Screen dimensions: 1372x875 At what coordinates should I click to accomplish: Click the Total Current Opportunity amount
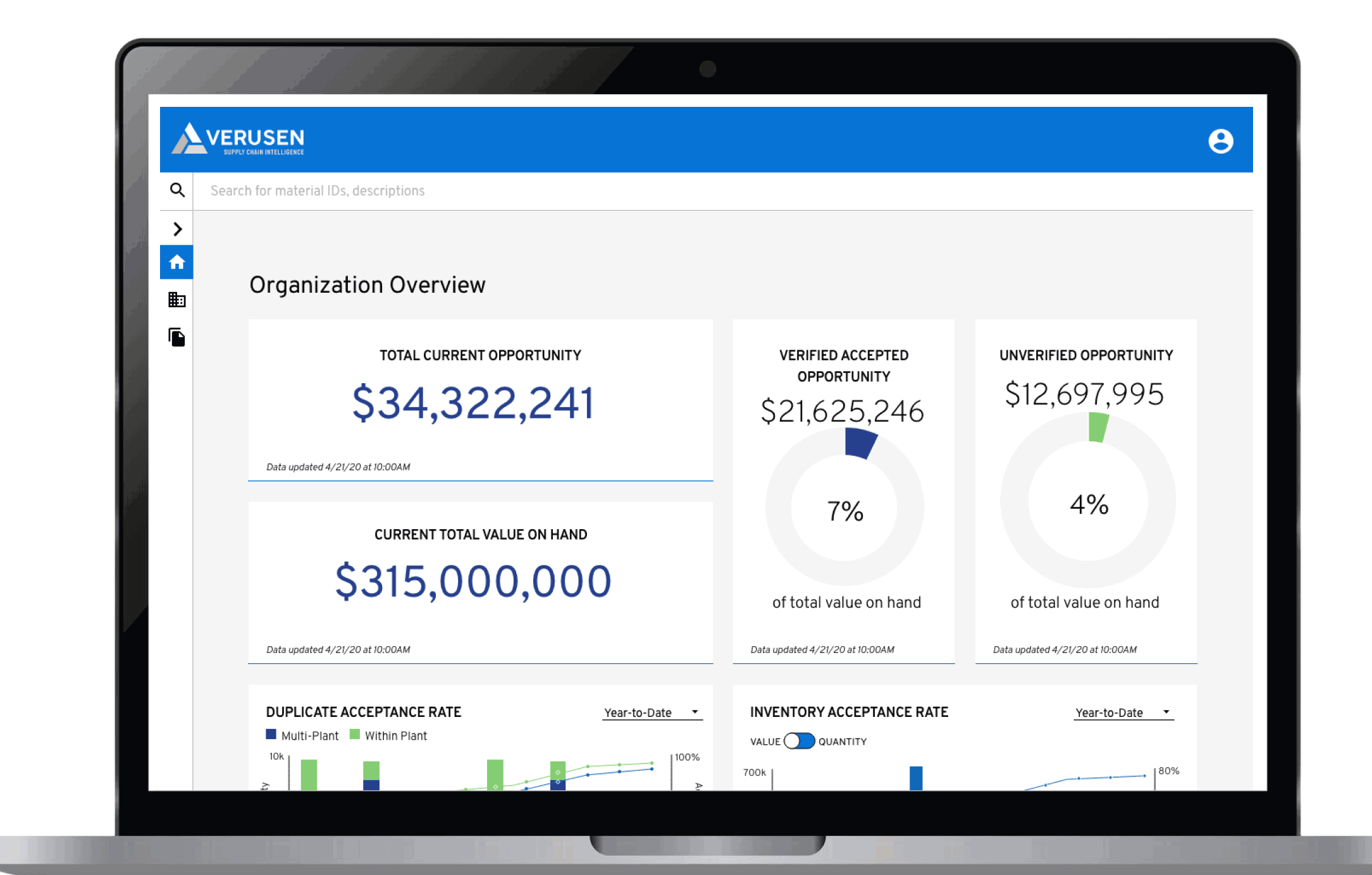(473, 403)
